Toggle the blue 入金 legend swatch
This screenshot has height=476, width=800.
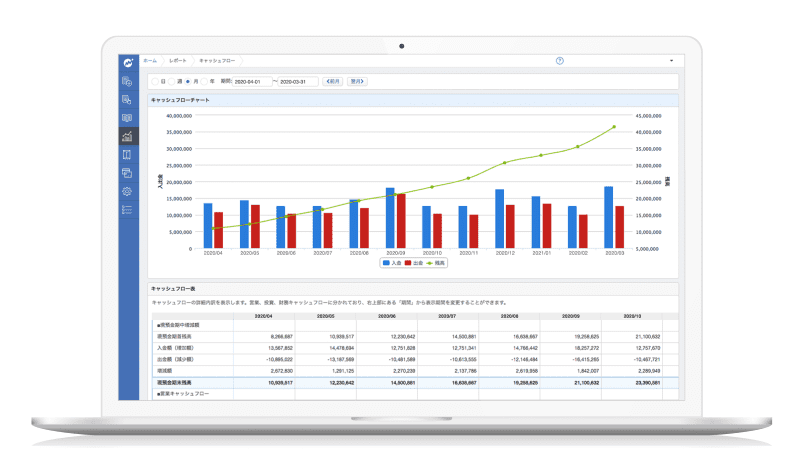pos(386,263)
